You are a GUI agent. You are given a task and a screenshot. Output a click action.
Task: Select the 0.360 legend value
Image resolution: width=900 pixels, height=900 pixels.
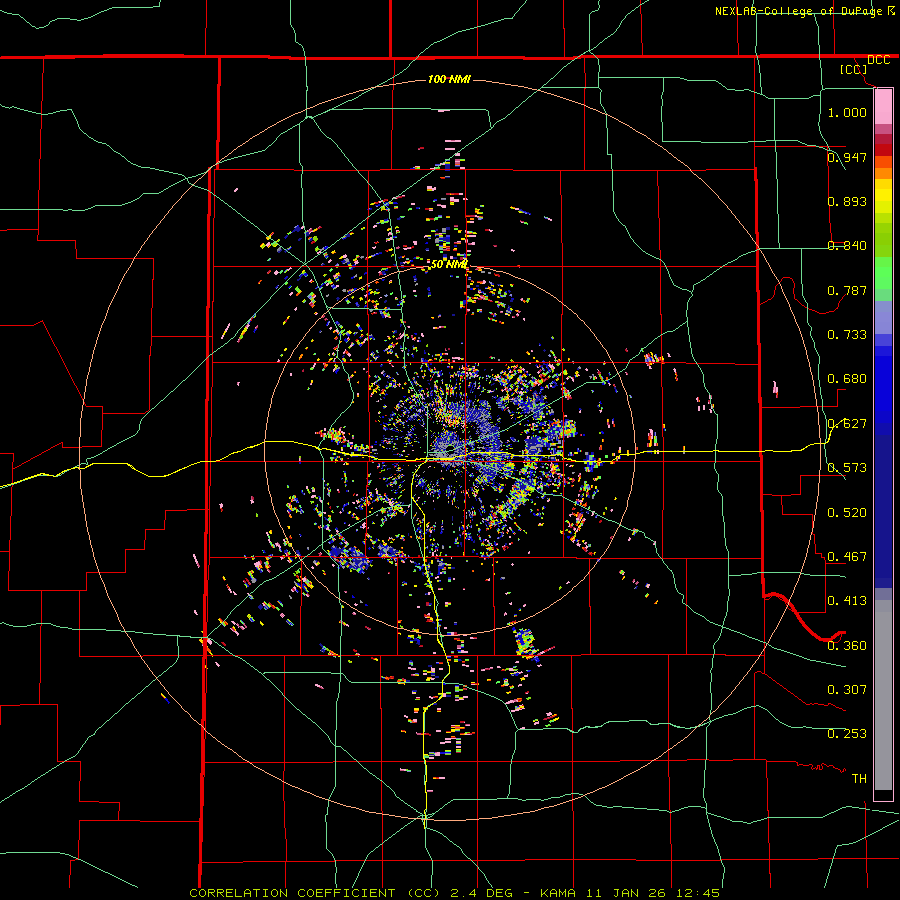847,646
